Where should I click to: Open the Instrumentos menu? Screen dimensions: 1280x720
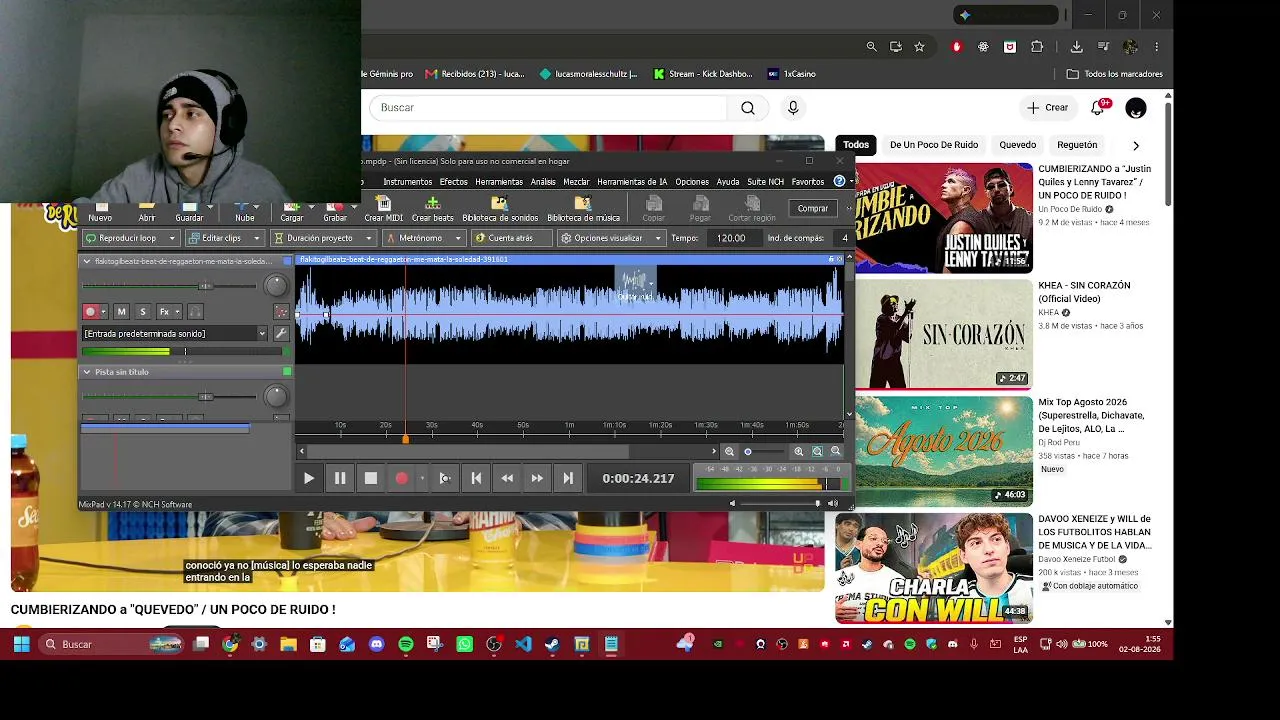[x=408, y=182]
